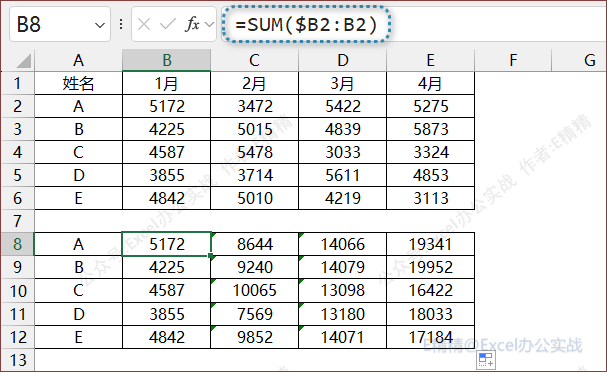Click cell with value 8644

(254, 244)
